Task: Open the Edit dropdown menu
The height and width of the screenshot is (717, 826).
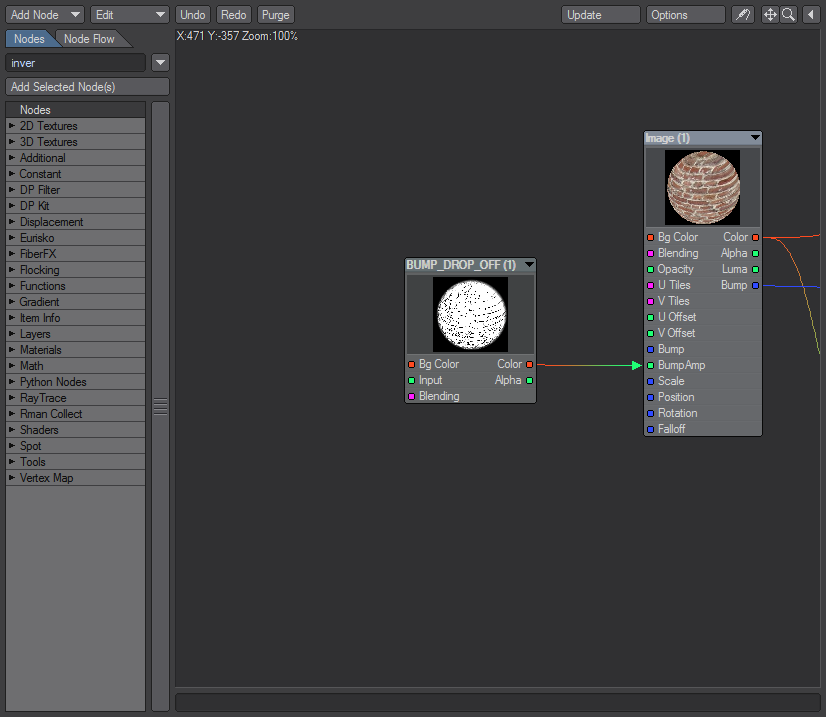Action: (x=130, y=15)
